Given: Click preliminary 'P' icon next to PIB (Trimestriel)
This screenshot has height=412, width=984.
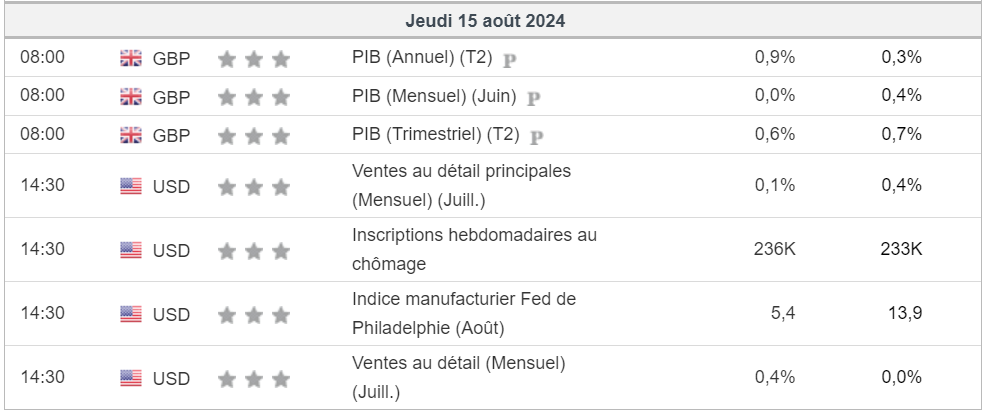Looking at the screenshot, I should (x=537, y=136).
